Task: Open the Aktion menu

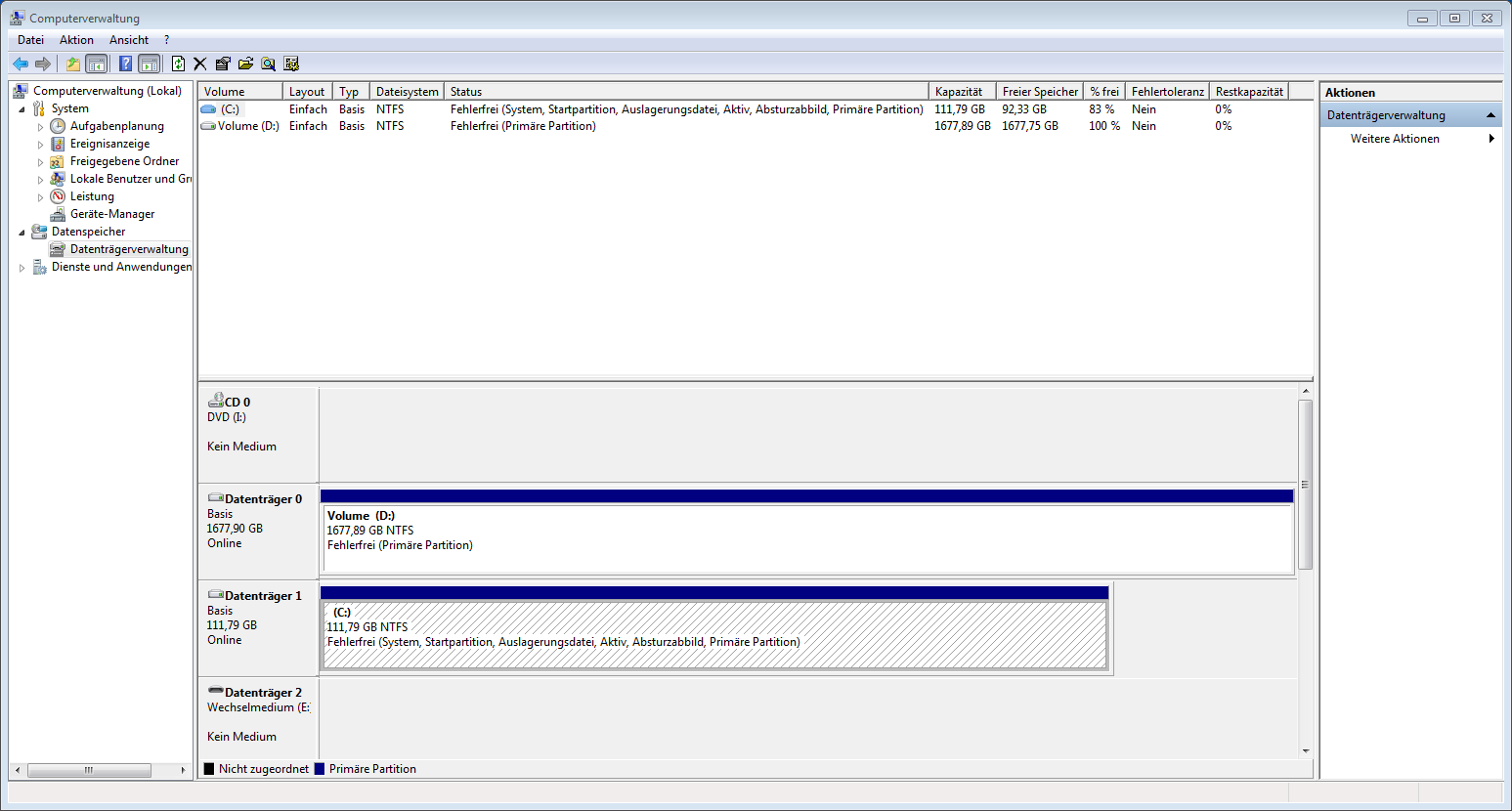Action: [x=76, y=40]
